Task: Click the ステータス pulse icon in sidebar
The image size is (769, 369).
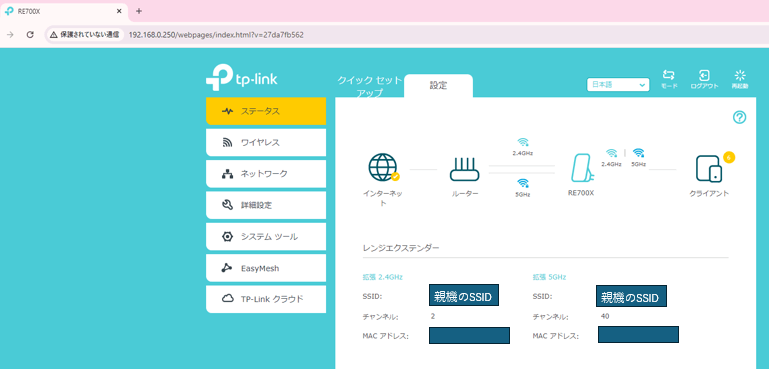Action: (227, 111)
